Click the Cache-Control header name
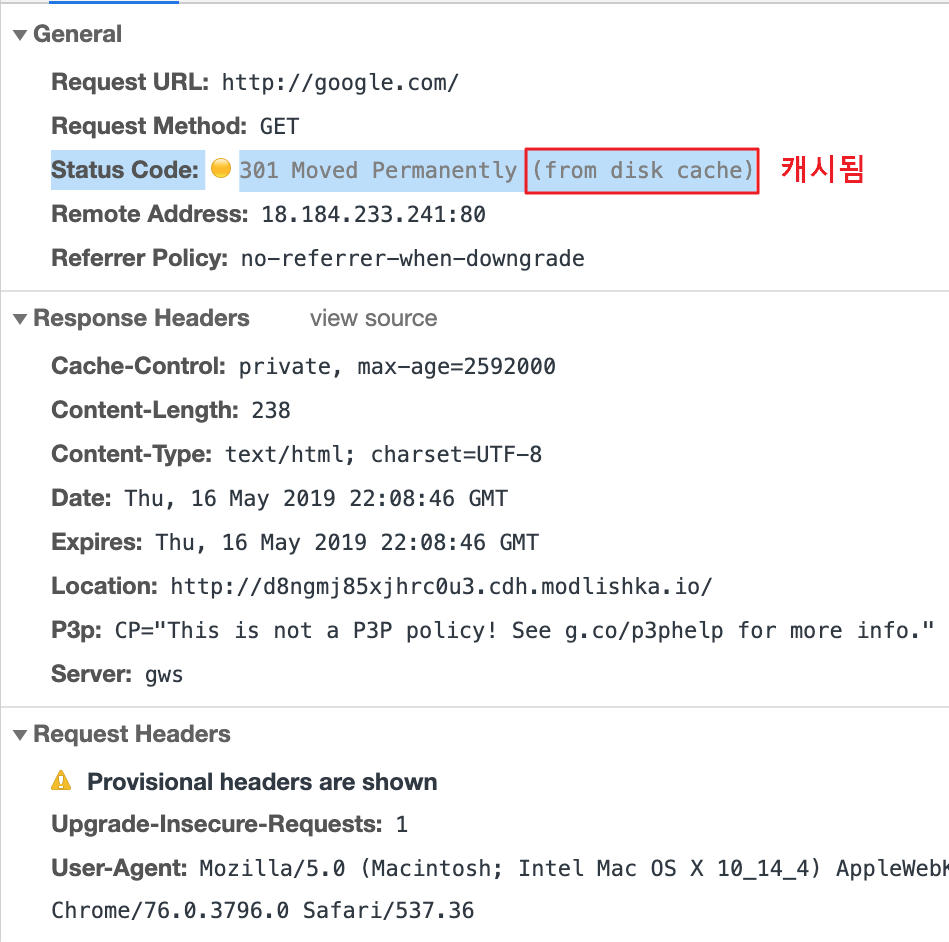949x942 pixels. [x=139, y=366]
